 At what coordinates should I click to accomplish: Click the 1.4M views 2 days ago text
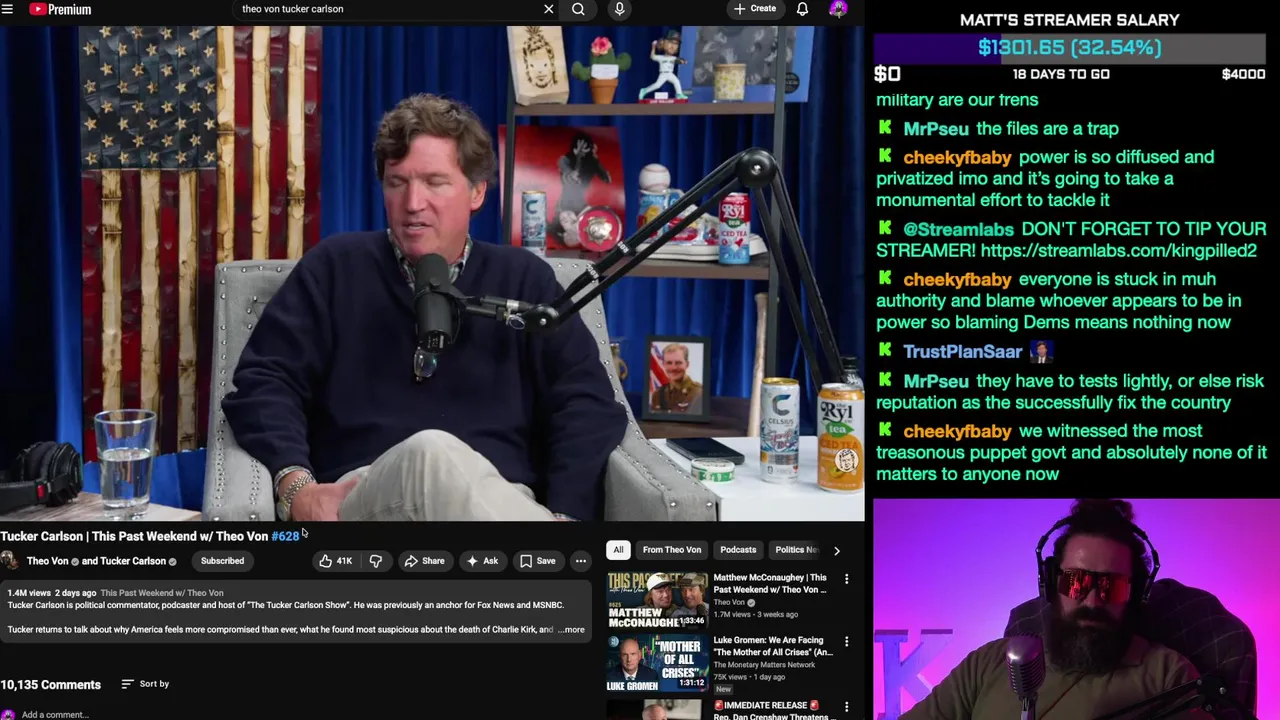click(51, 593)
